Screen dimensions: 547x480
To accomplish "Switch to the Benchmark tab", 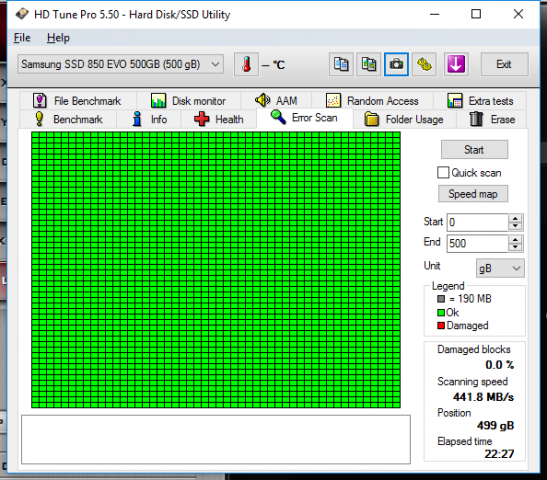I will tap(68, 119).
